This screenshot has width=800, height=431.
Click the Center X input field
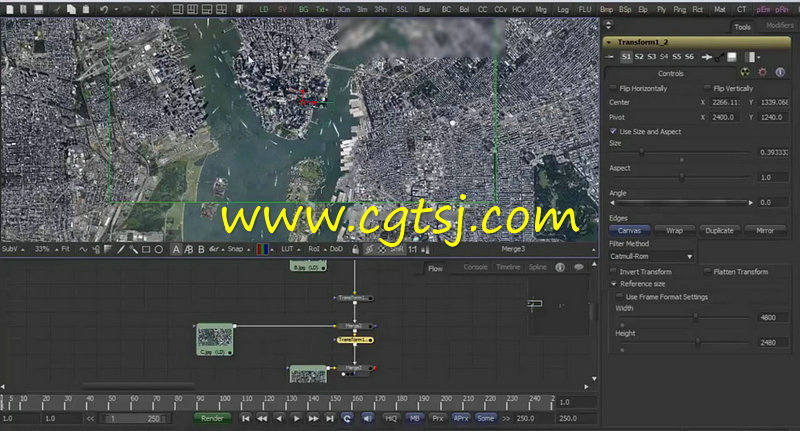point(724,102)
